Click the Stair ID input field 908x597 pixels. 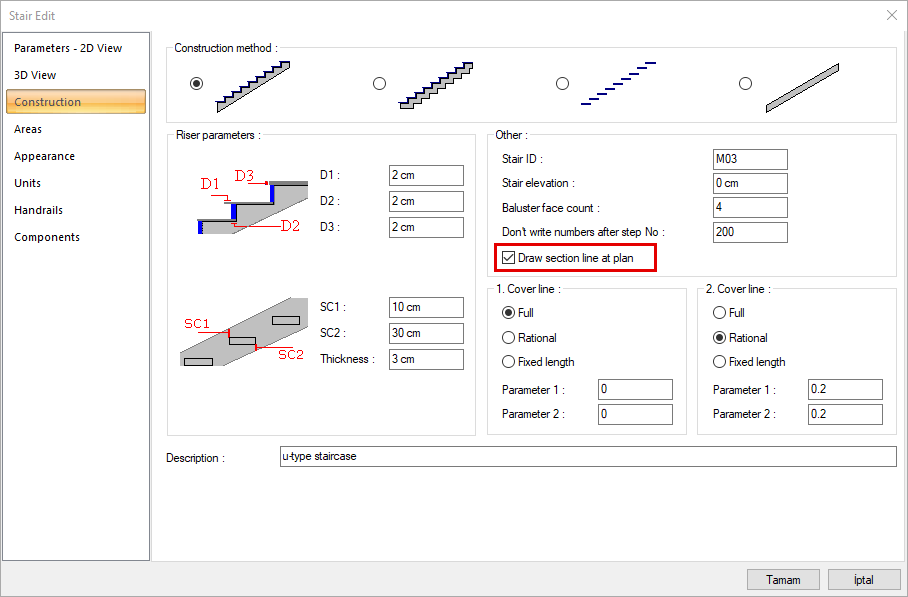[x=749, y=159]
